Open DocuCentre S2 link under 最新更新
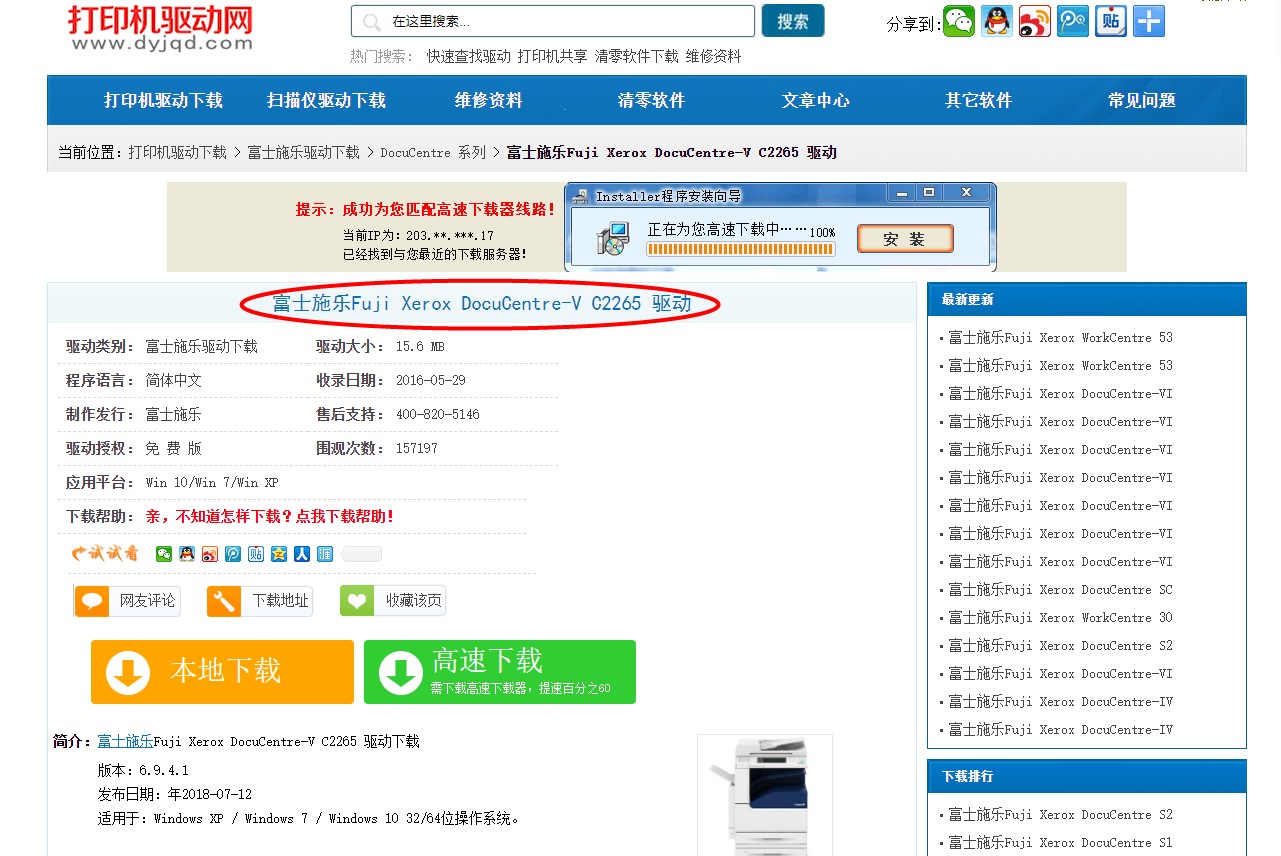 1061,646
